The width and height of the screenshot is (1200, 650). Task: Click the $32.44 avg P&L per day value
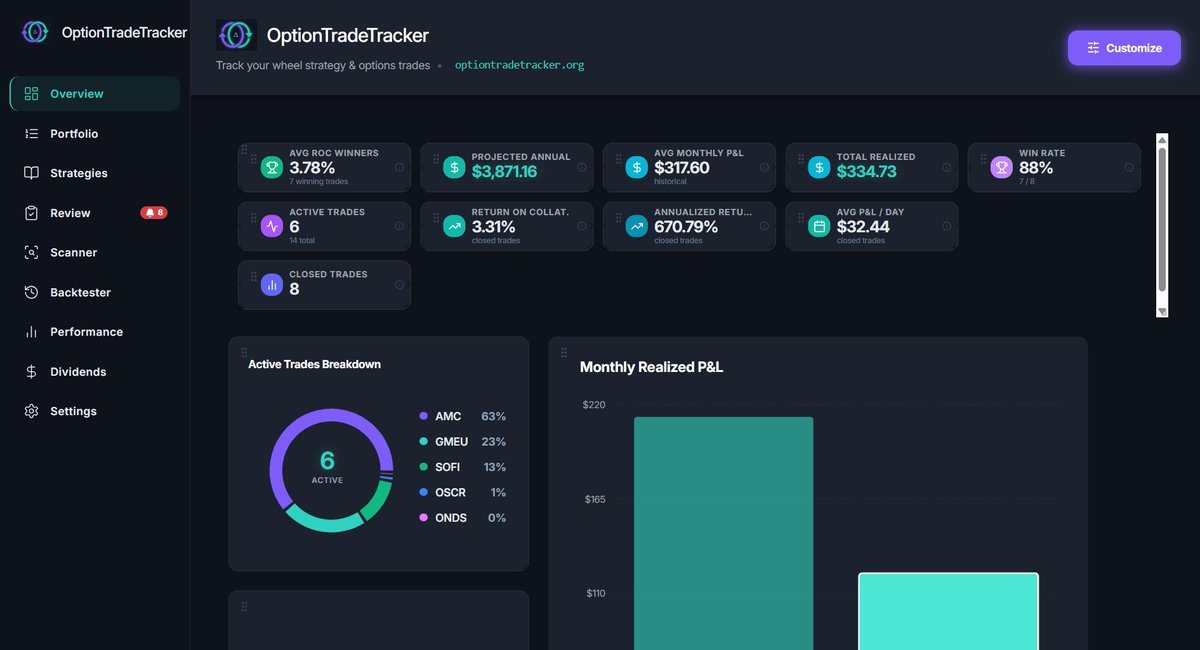tap(863, 227)
